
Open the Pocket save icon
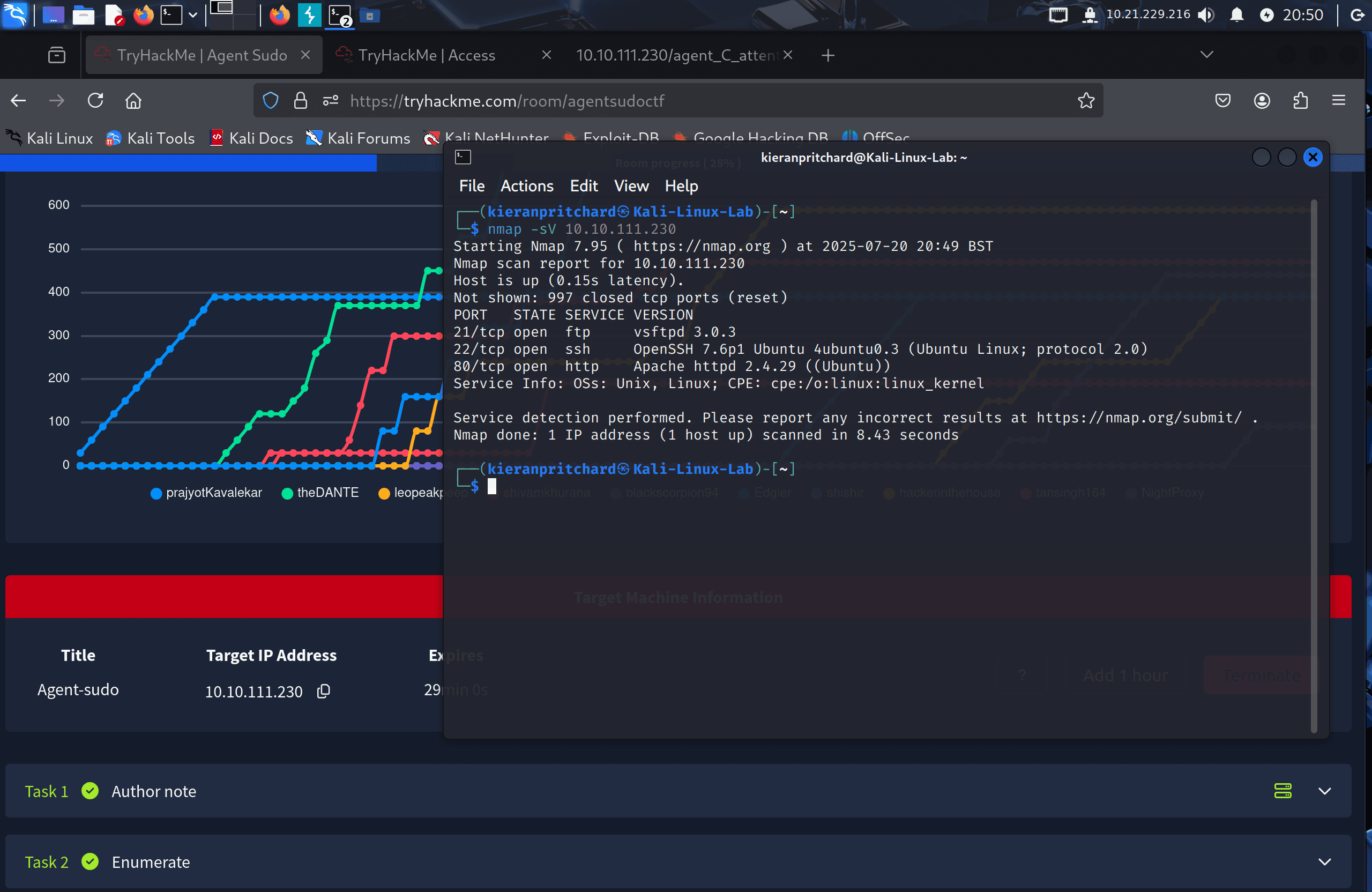pos(1222,101)
